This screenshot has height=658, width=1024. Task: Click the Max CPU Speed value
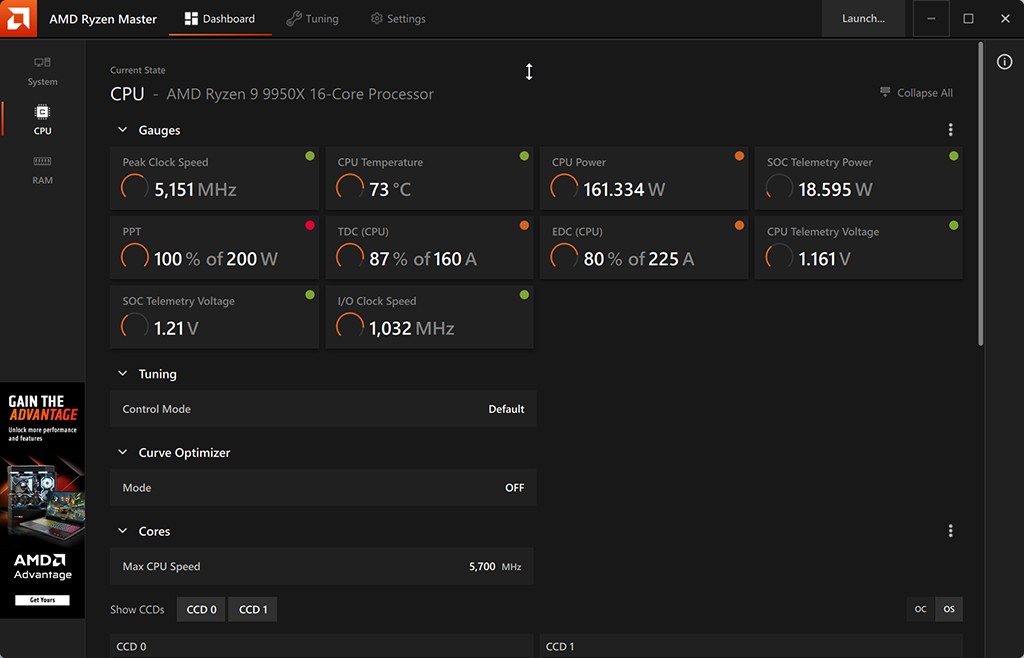point(482,567)
